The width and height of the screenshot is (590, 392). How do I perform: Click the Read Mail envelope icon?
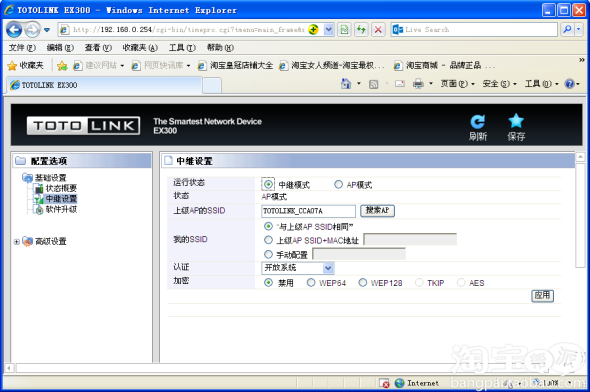coord(400,84)
